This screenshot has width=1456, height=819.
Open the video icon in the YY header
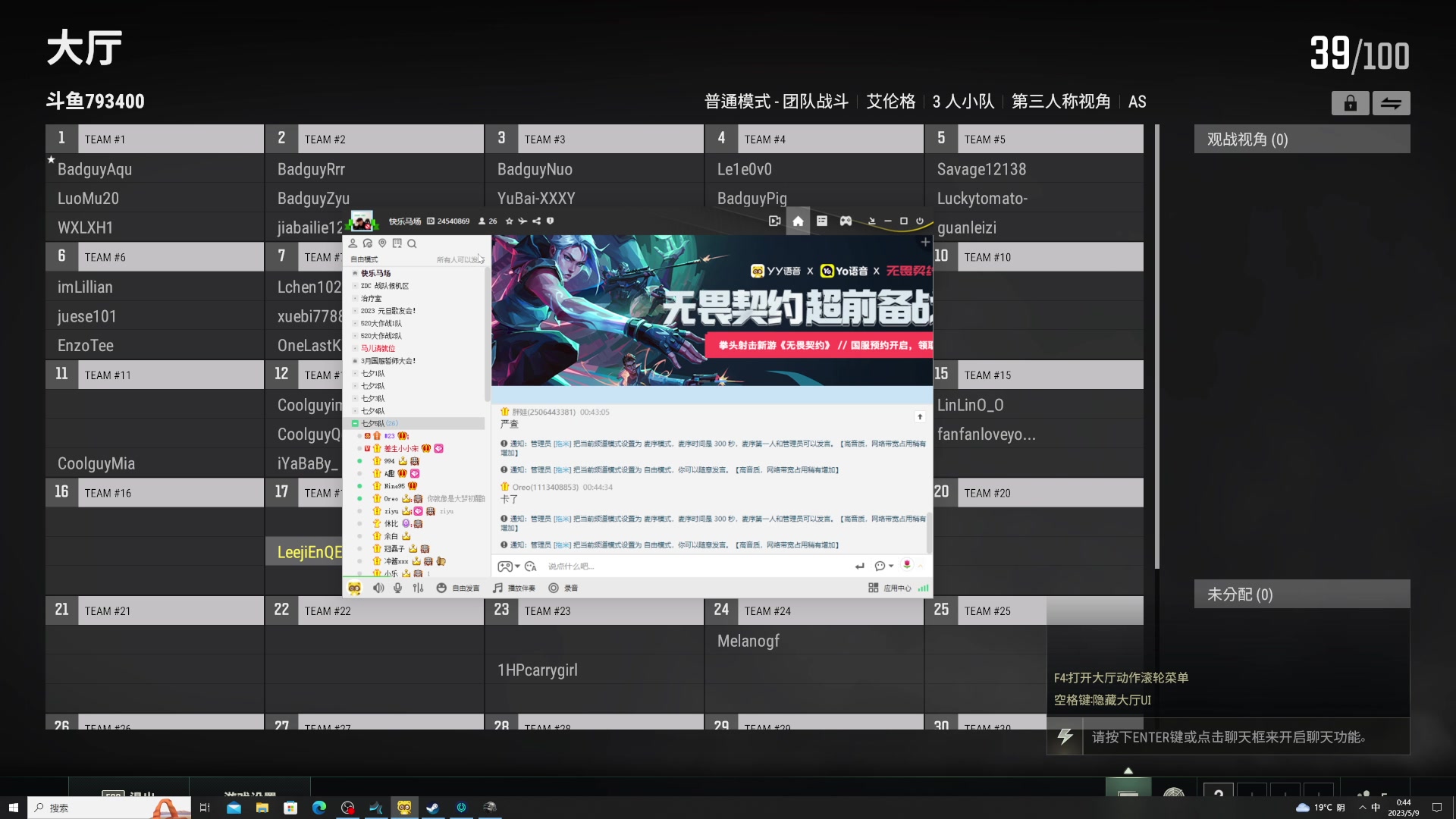774,221
